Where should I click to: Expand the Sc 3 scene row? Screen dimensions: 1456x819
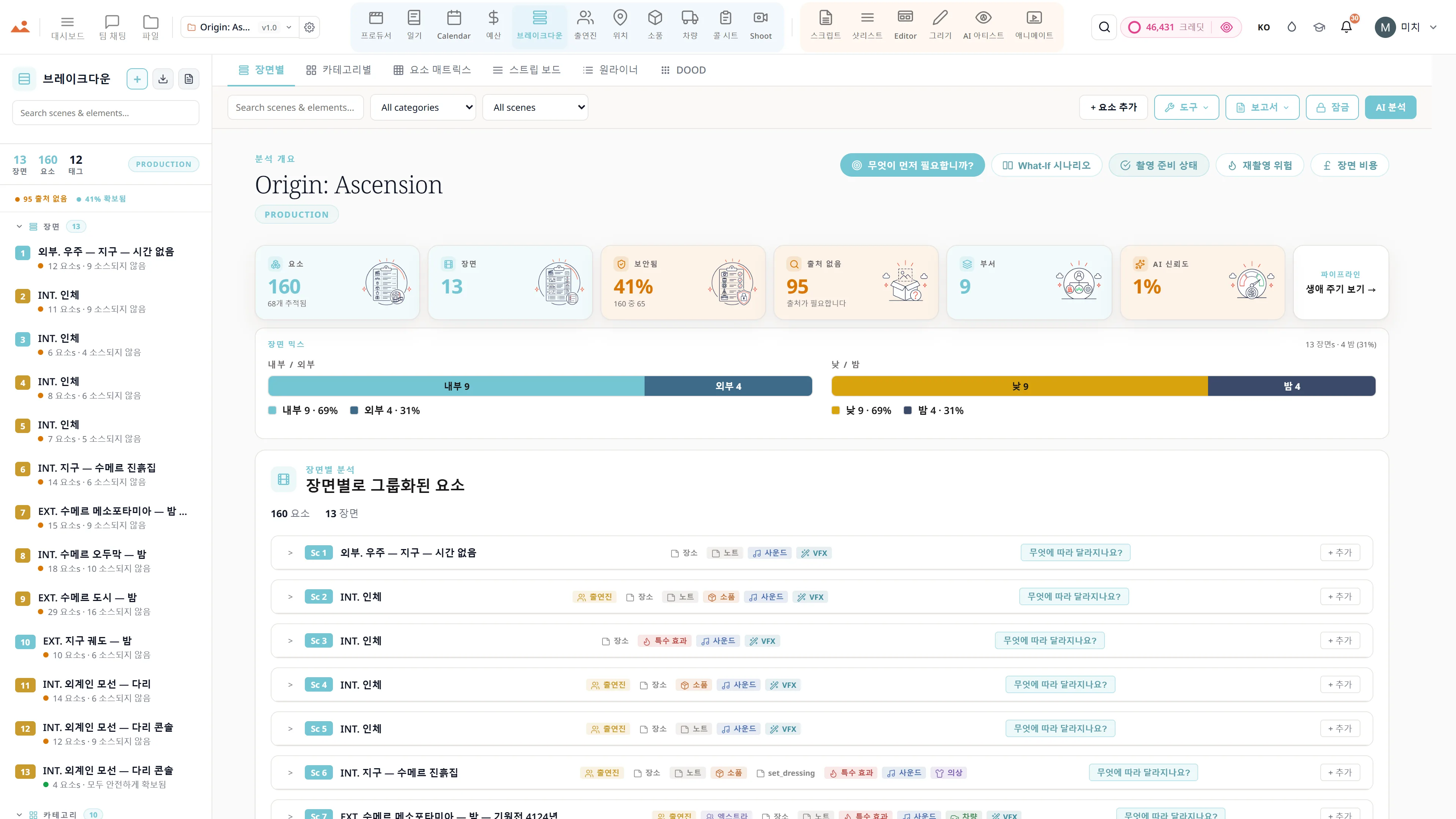click(290, 641)
